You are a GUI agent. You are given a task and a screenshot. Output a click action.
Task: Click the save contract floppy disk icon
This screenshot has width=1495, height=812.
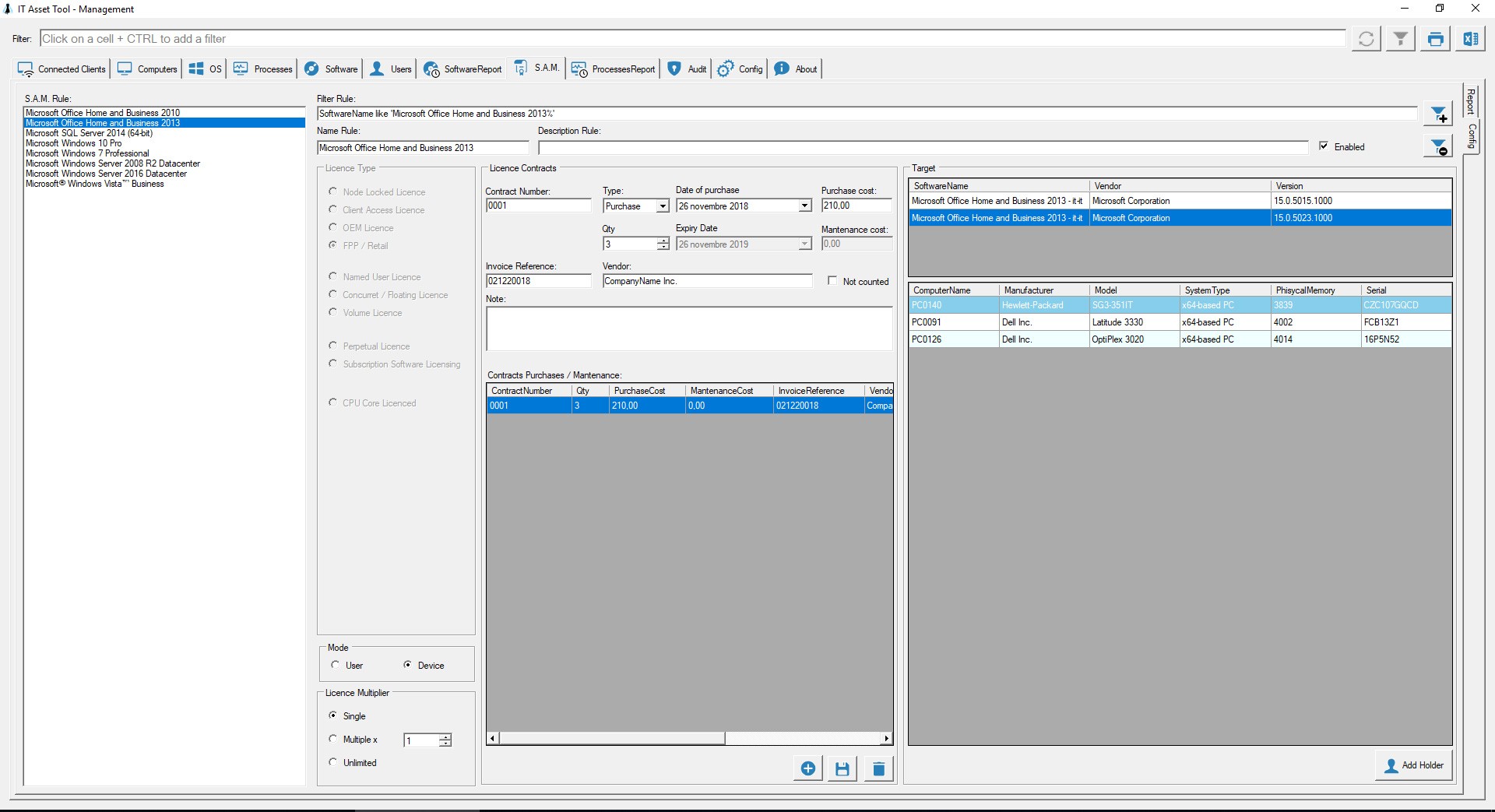842,768
